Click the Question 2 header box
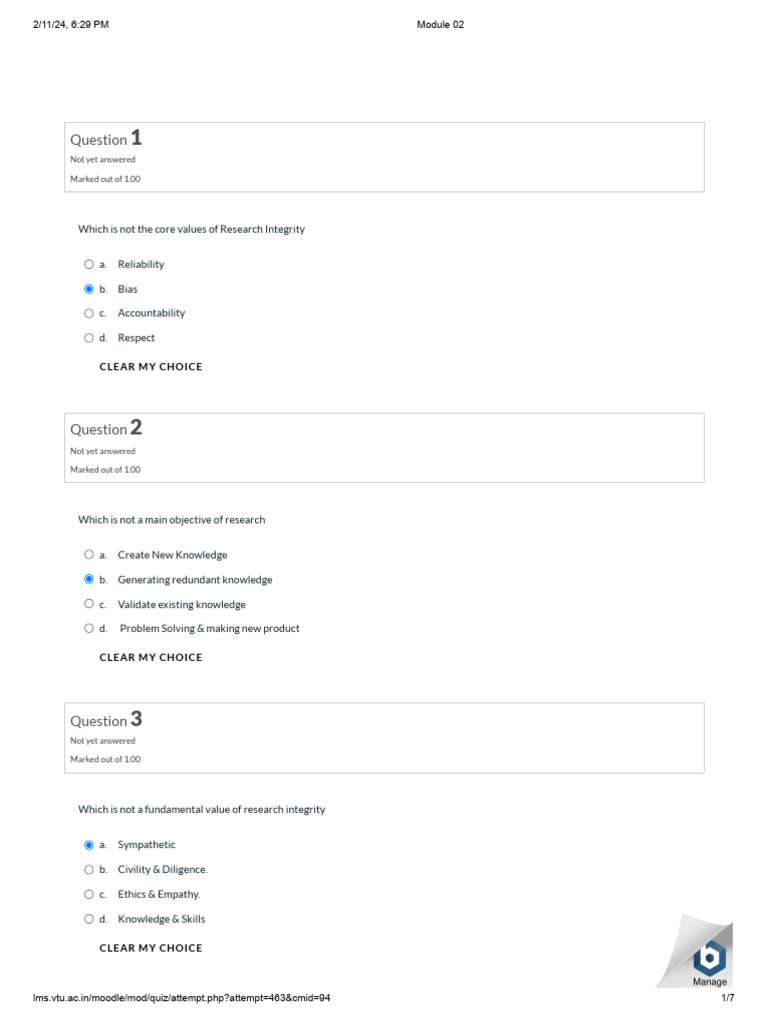Screen dimensions: 768x1024 (384, 448)
